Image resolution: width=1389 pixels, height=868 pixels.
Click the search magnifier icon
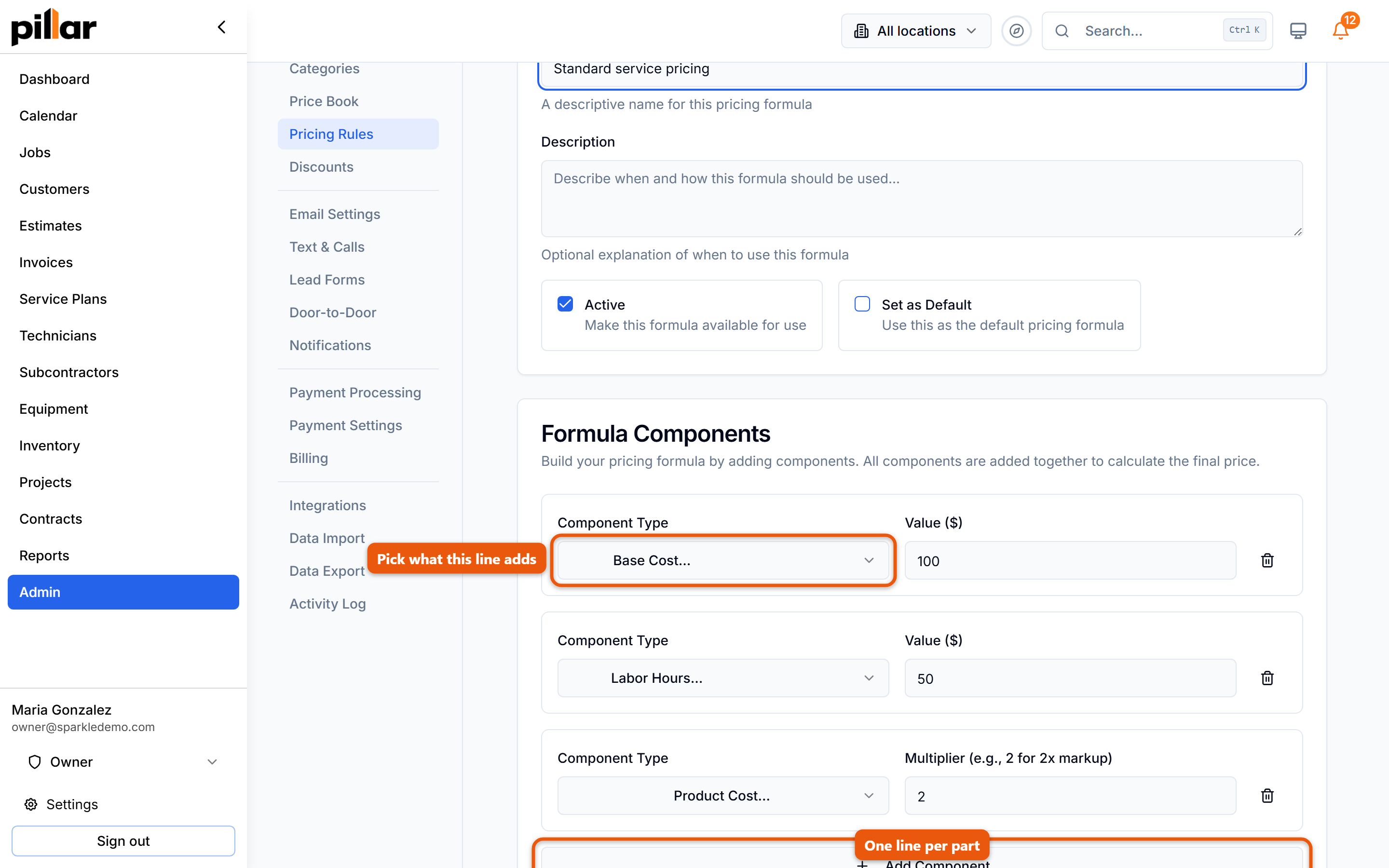click(1062, 31)
